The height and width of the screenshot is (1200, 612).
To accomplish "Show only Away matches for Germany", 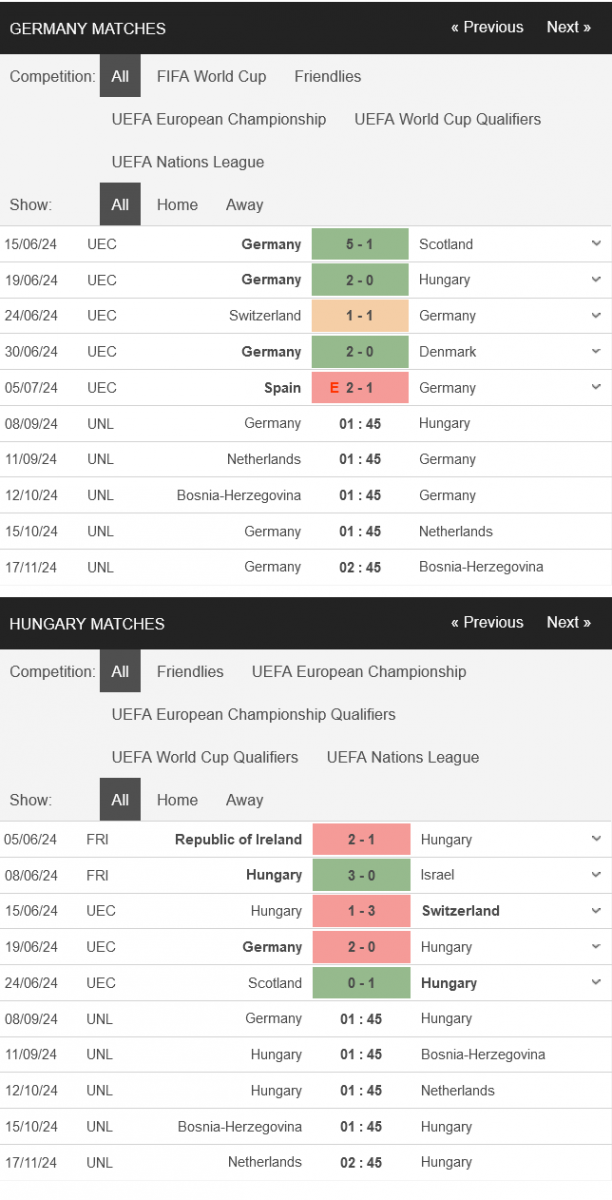I will point(244,204).
